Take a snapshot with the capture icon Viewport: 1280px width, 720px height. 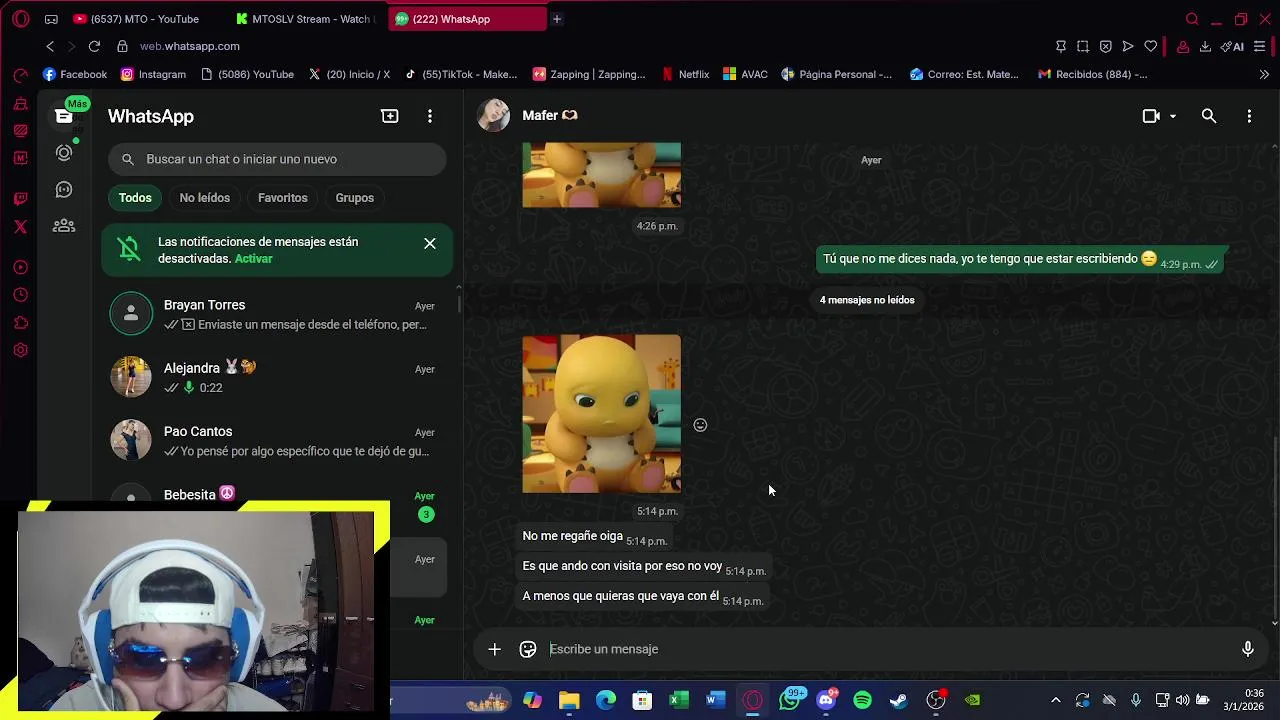coord(1083,46)
